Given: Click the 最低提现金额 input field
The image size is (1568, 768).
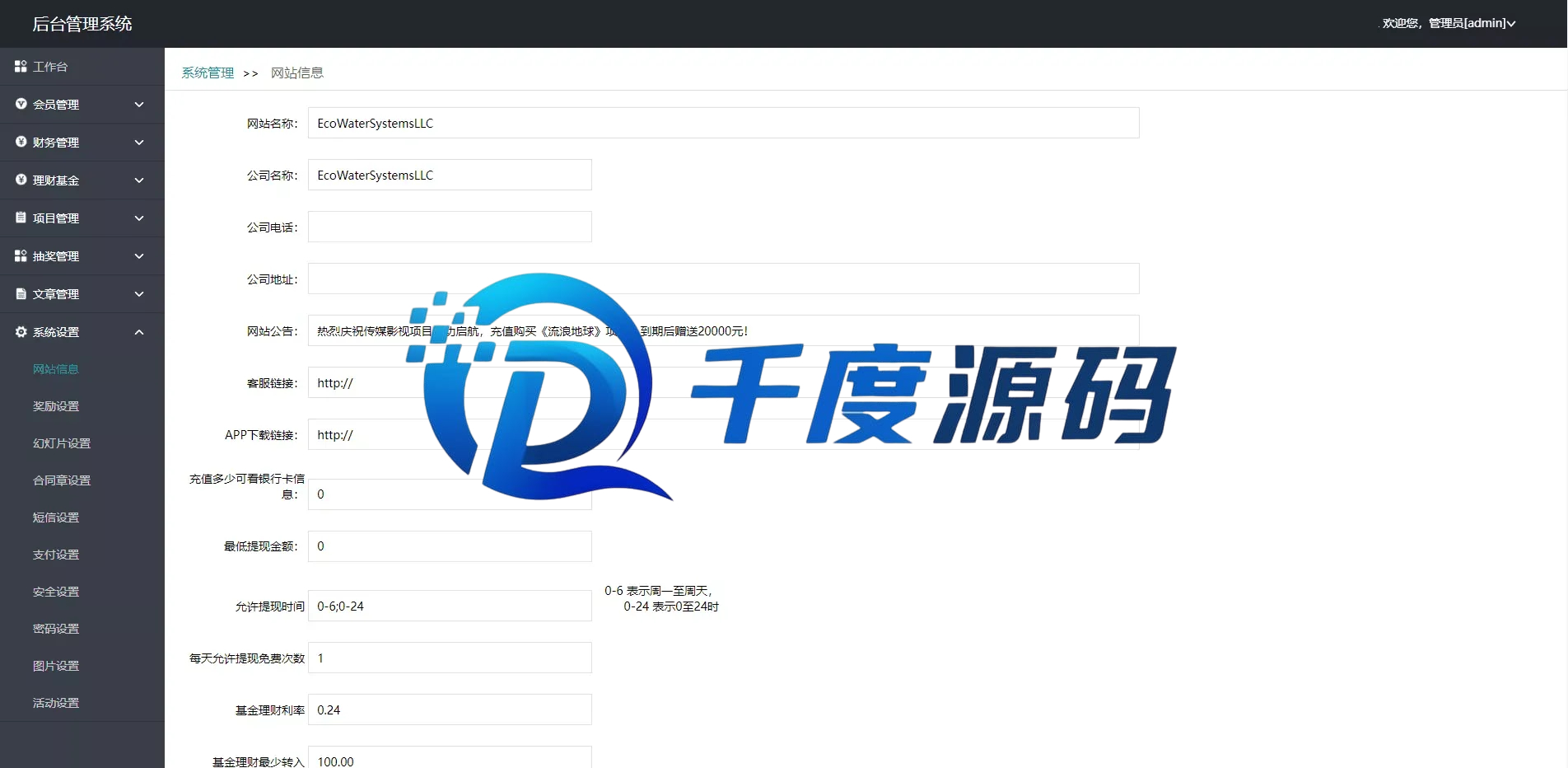Looking at the screenshot, I should click(450, 546).
